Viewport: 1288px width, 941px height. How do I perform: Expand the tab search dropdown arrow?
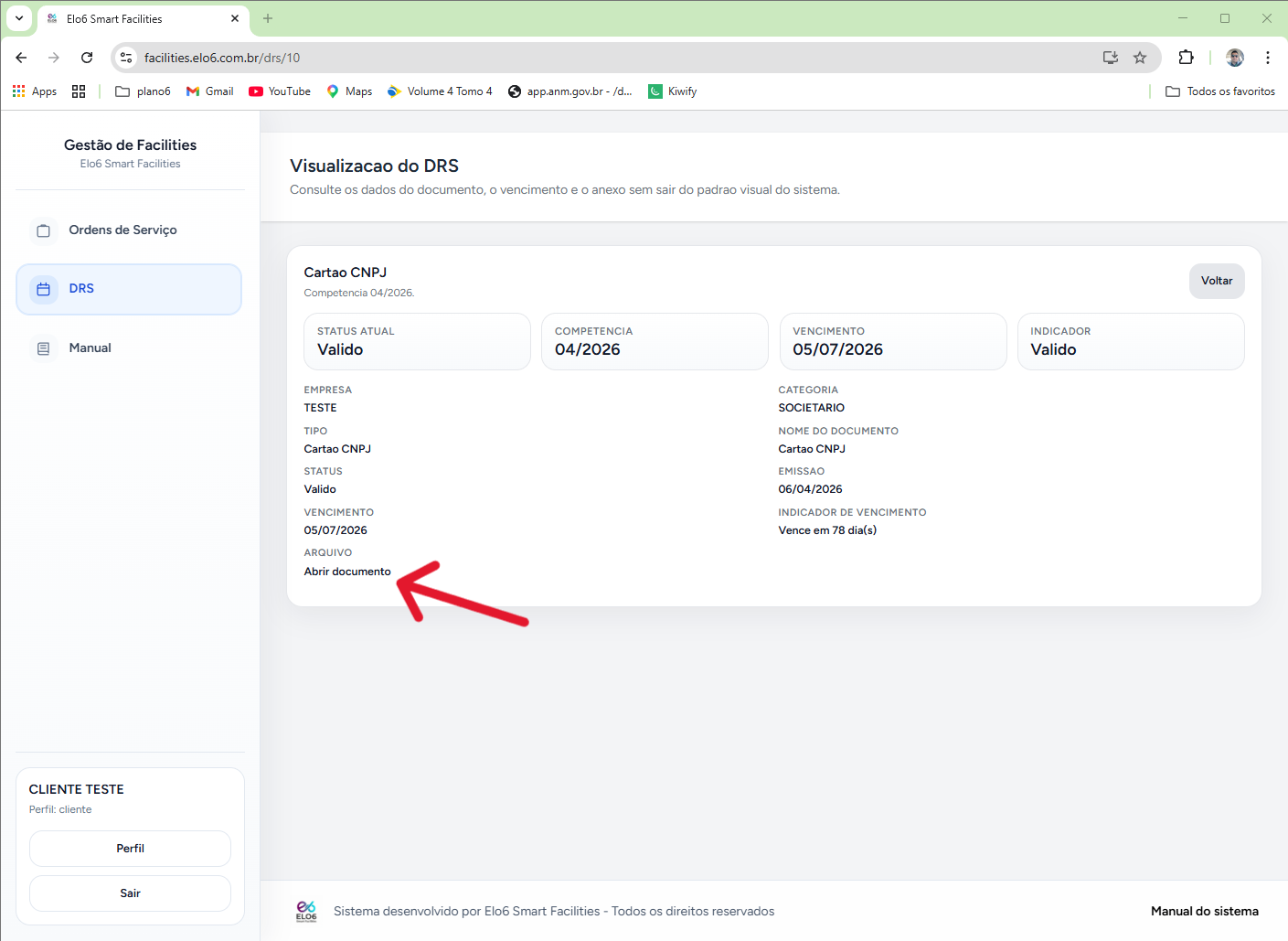coord(19,18)
